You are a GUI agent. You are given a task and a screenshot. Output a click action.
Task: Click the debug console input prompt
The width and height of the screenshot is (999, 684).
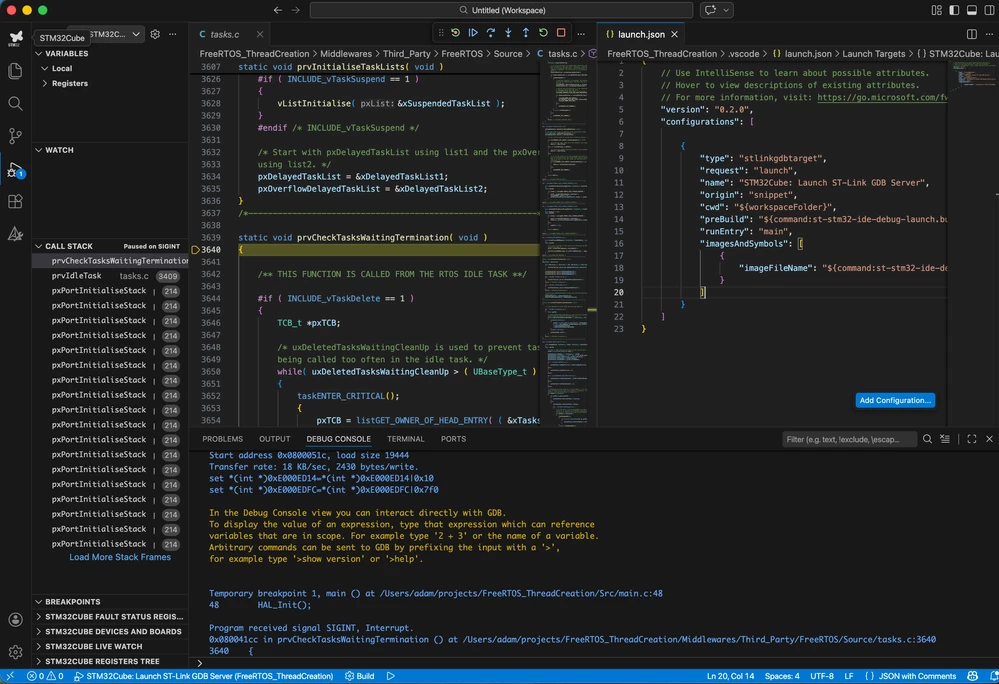click(x=593, y=663)
